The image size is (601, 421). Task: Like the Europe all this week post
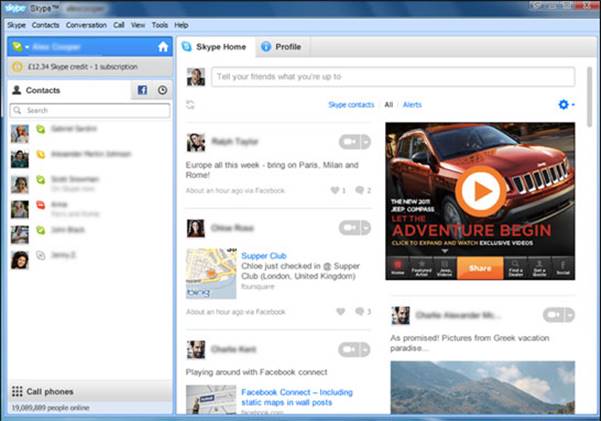335,190
